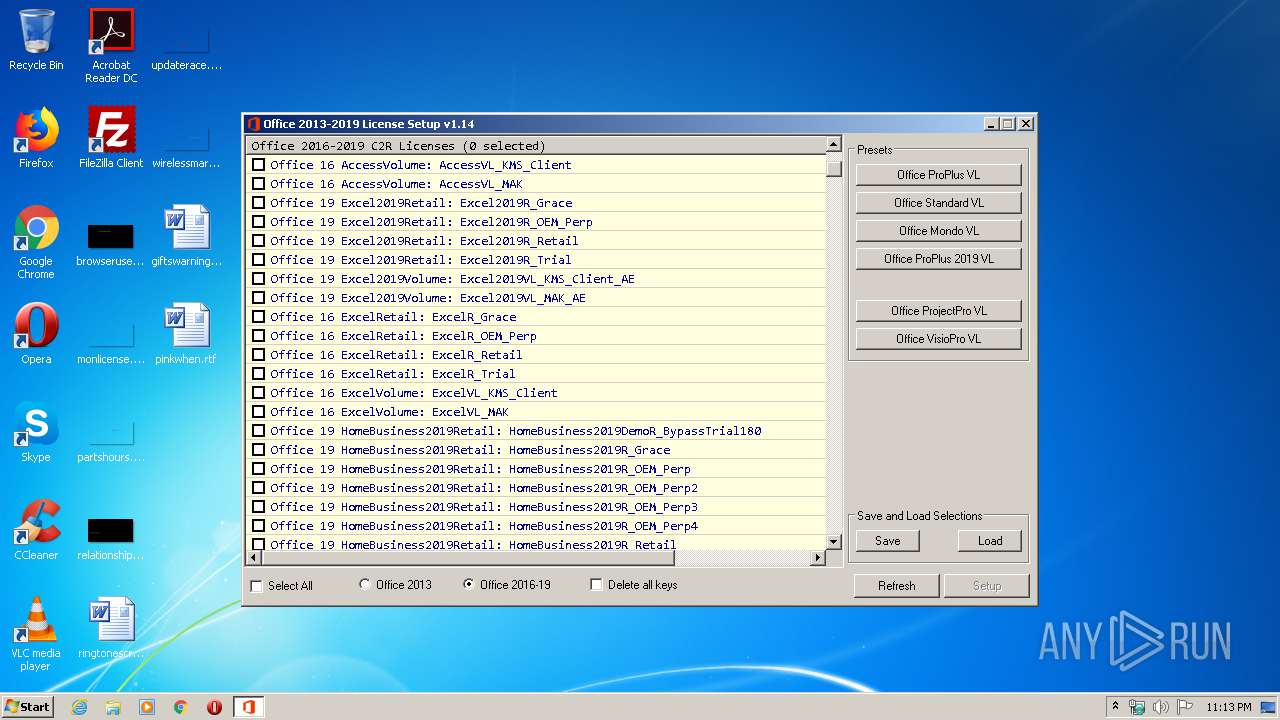
Task: Check HomeBusiness2019R_OEM_Perp3 license
Action: (259, 507)
